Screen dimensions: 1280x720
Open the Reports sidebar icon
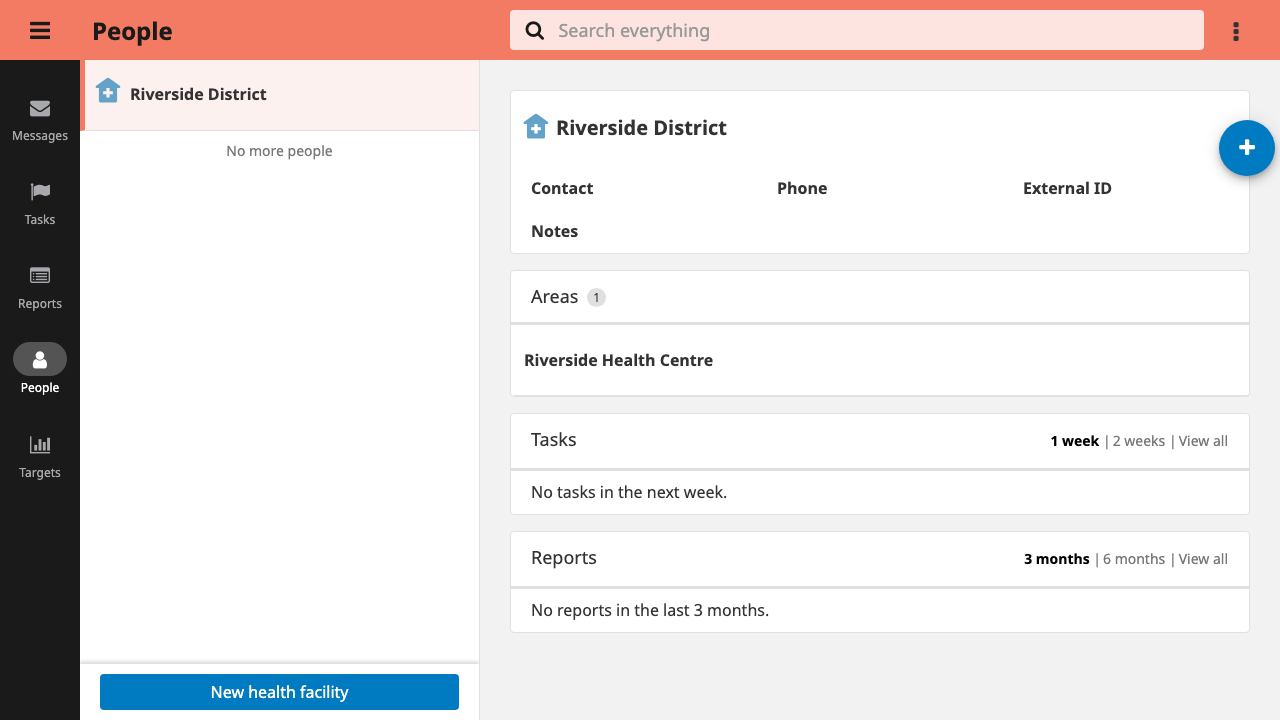(x=40, y=276)
